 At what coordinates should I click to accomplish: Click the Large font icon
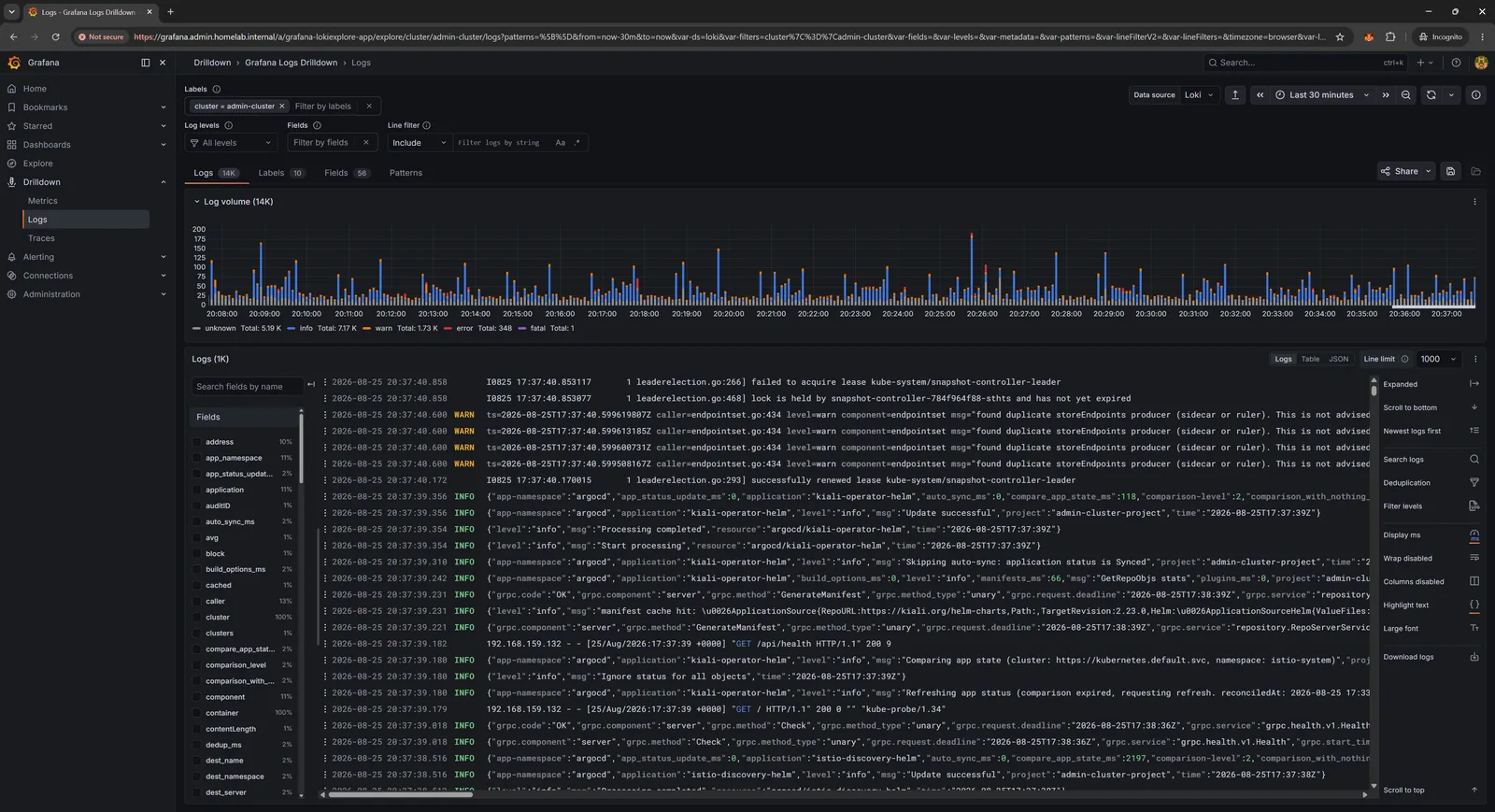1474,629
